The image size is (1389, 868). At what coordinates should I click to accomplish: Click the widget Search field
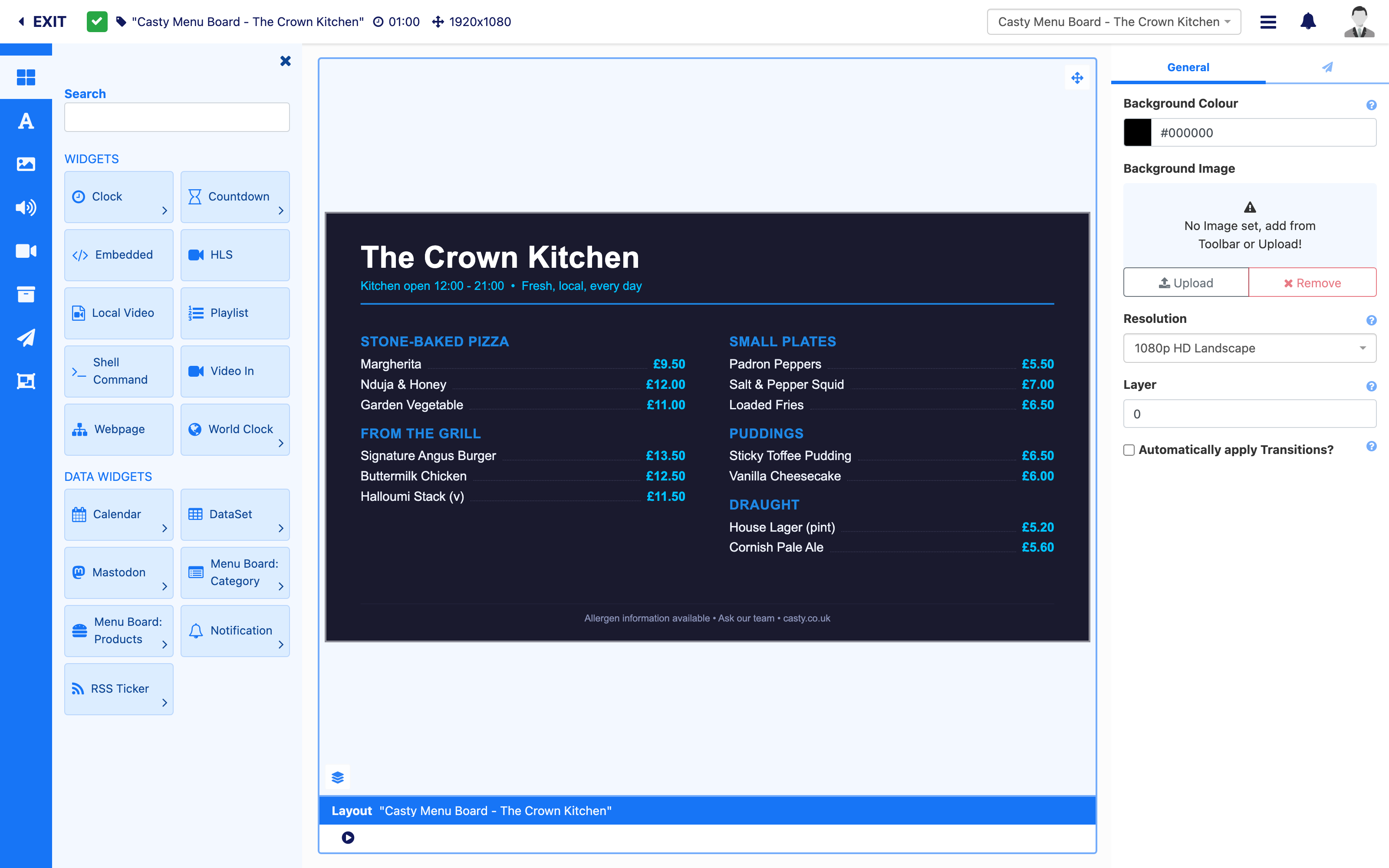click(x=177, y=117)
